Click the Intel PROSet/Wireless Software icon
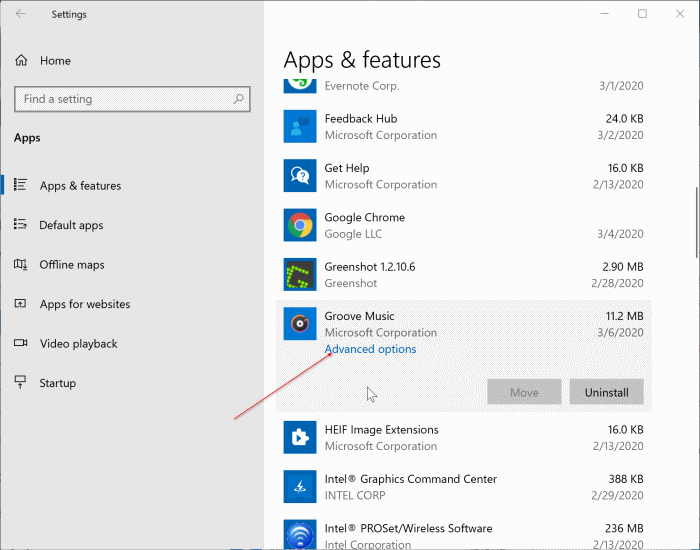The height and width of the screenshot is (550, 700). click(x=300, y=534)
